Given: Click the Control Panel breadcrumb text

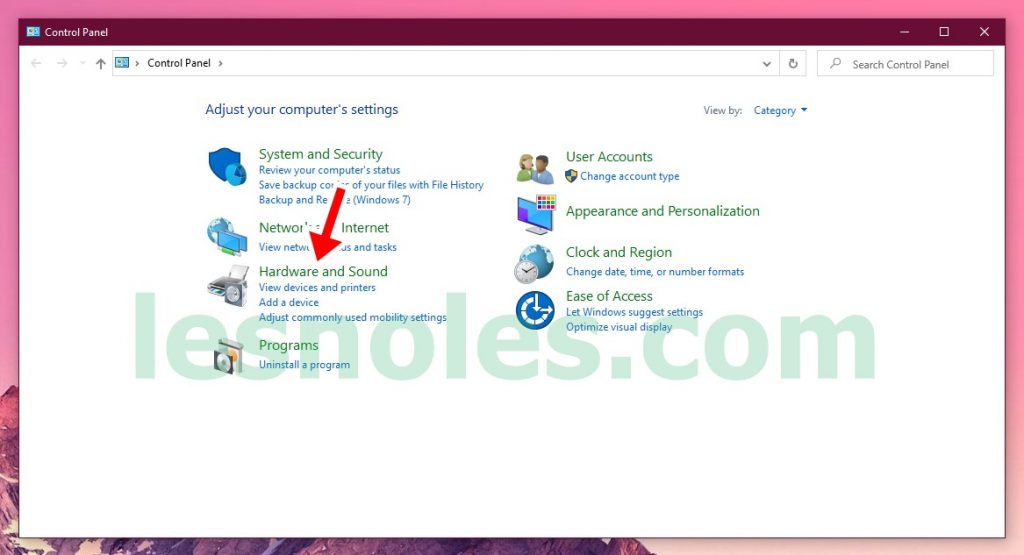Looking at the screenshot, I should [x=179, y=63].
